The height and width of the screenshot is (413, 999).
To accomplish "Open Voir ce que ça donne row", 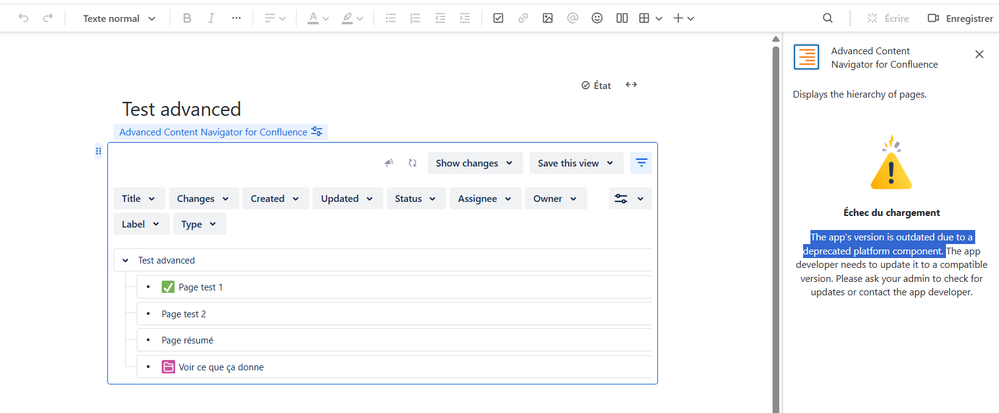I will pos(394,367).
